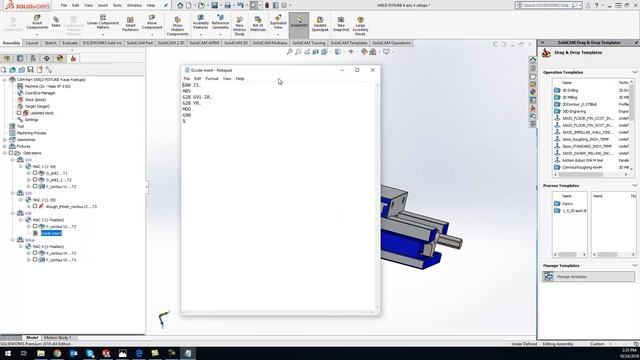The width and height of the screenshot is (640, 360).
Task: Open Reference Geometry tool
Action: tap(220, 22)
